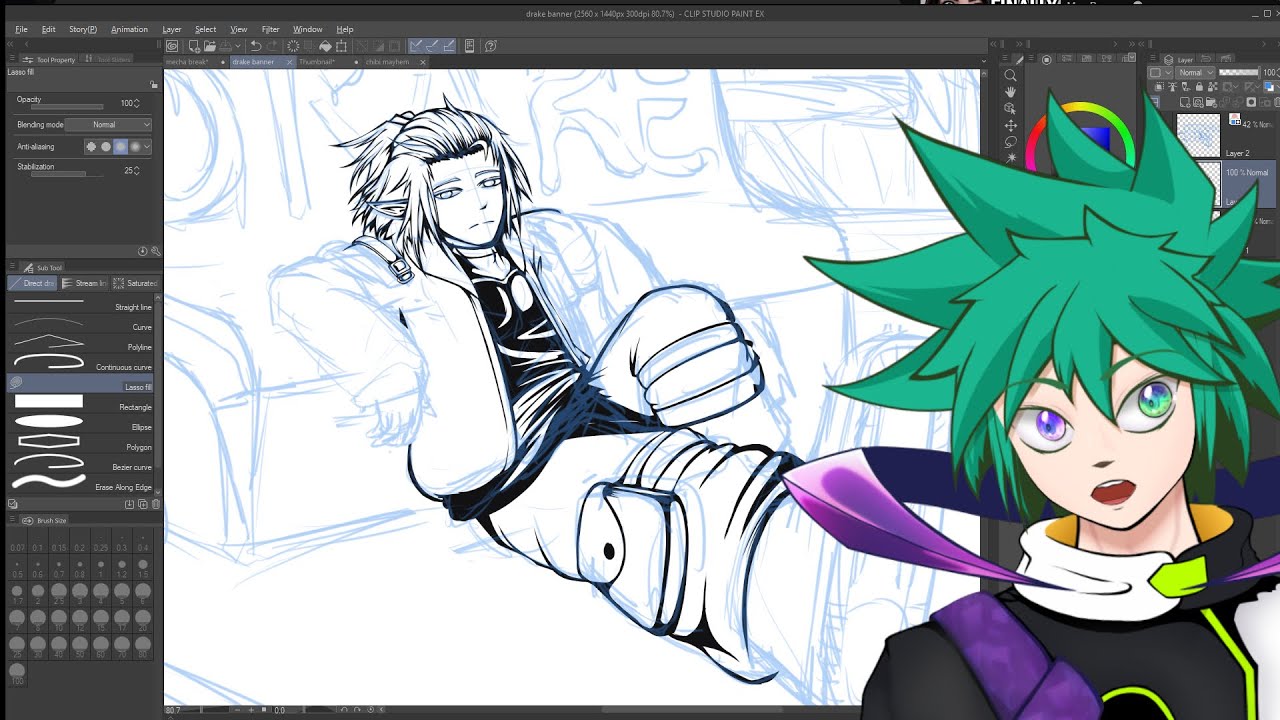Click the set as reference layer lighthouse icon
Image resolution: width=1280 pixels, height=720 pixels.
pos(1173,87)
